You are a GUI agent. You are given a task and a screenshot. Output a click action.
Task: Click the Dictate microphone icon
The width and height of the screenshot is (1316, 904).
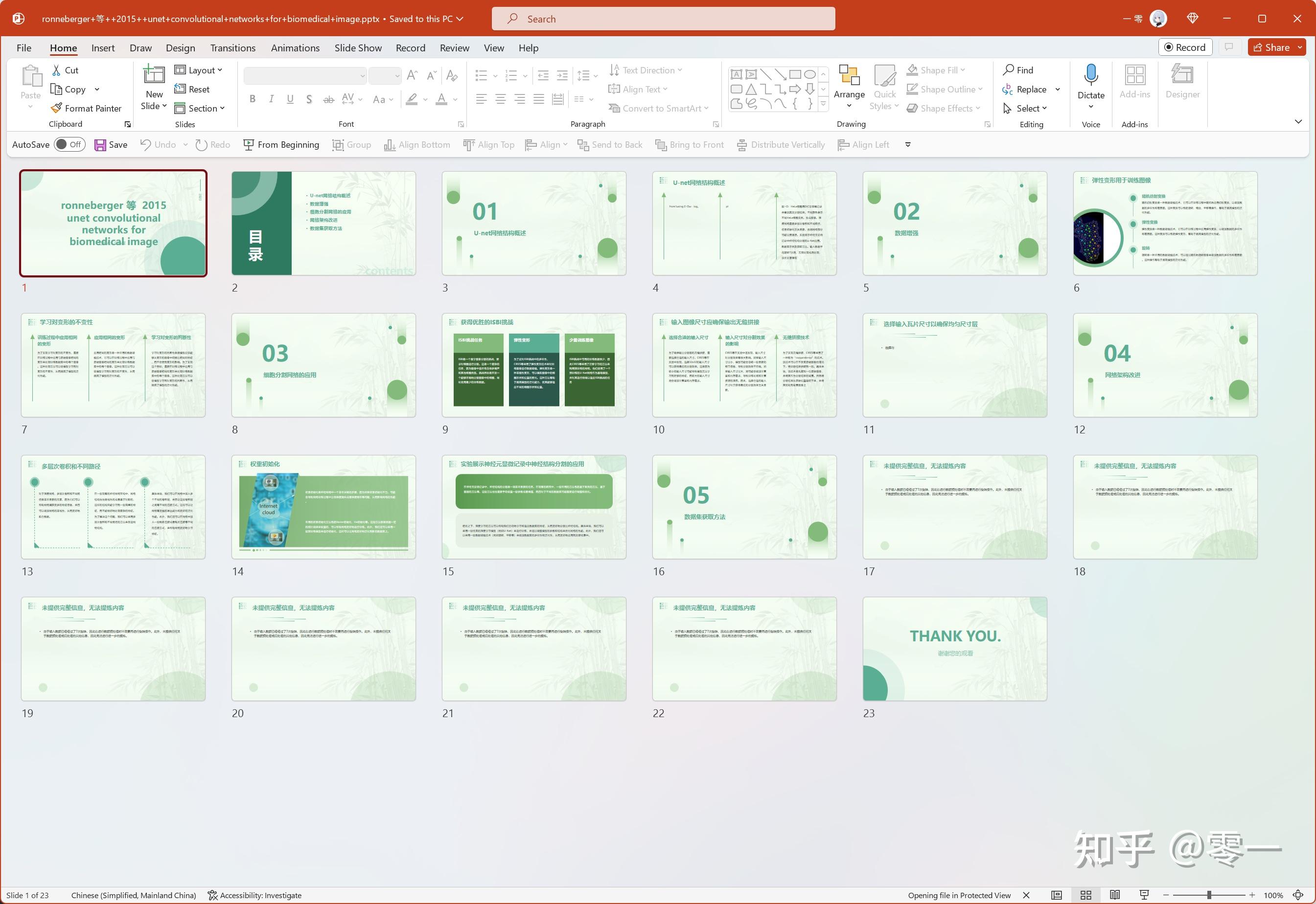[x=1090, y=75]
